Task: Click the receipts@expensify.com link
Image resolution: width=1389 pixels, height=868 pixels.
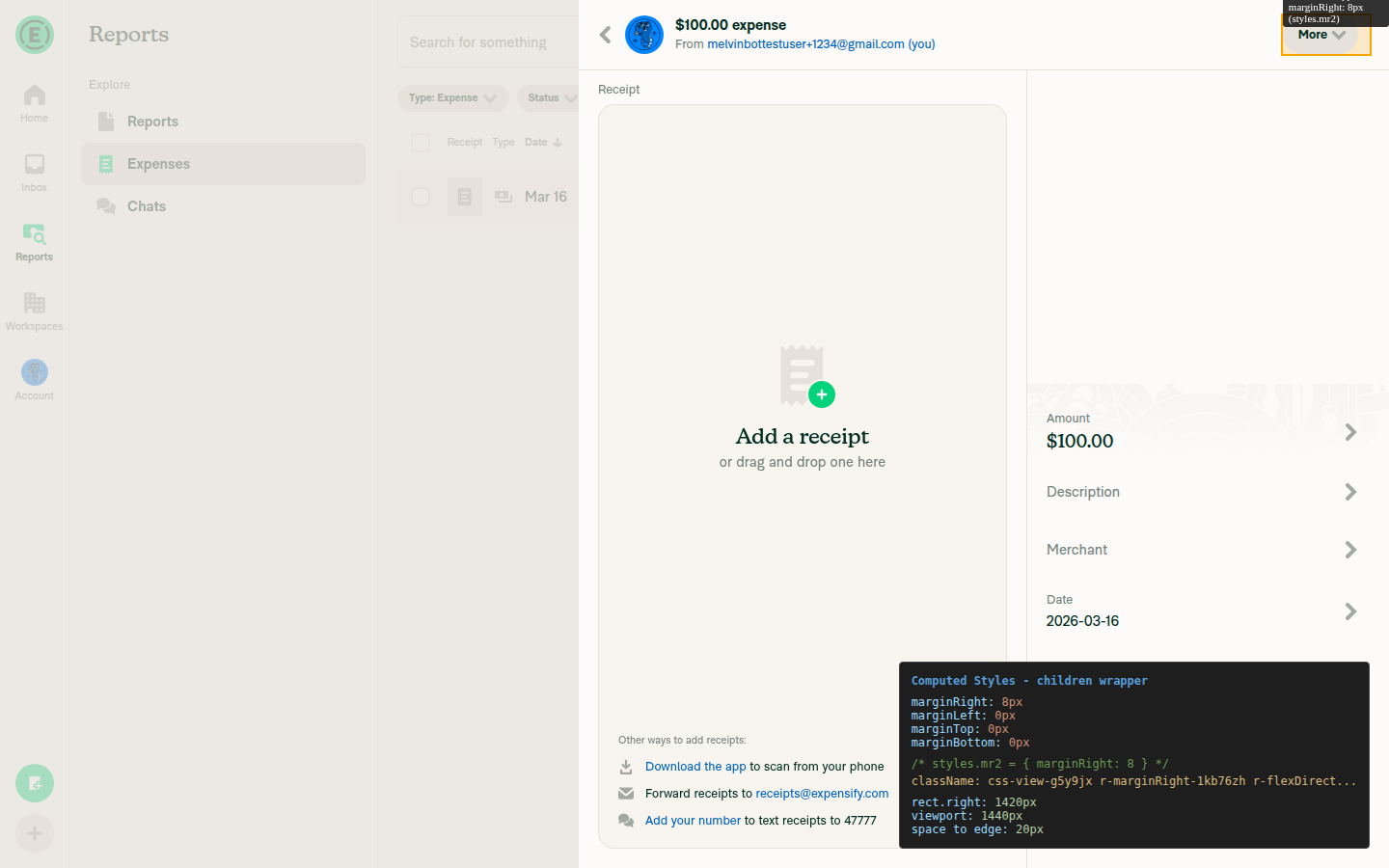Action: pyautogui.click(x=822, y=794)
